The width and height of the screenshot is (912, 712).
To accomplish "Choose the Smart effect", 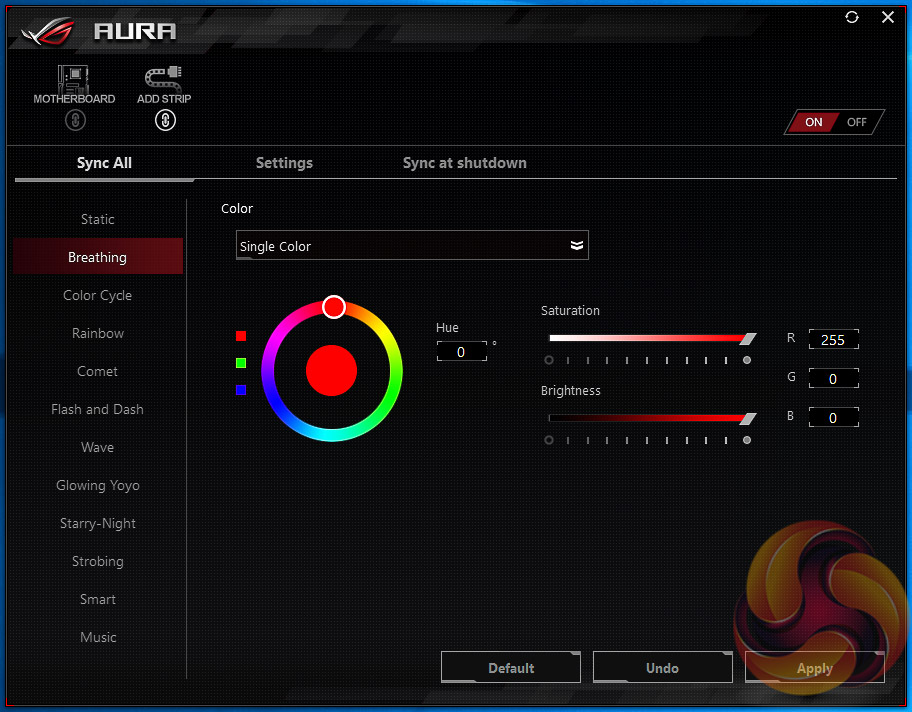I will point(98,599).
